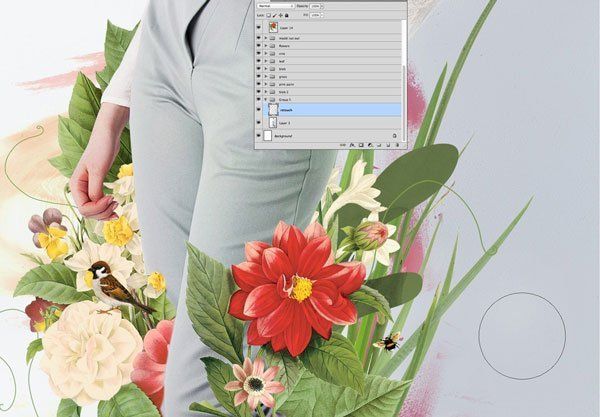Expand the grass group
The image size is (600, 417).
266,77
